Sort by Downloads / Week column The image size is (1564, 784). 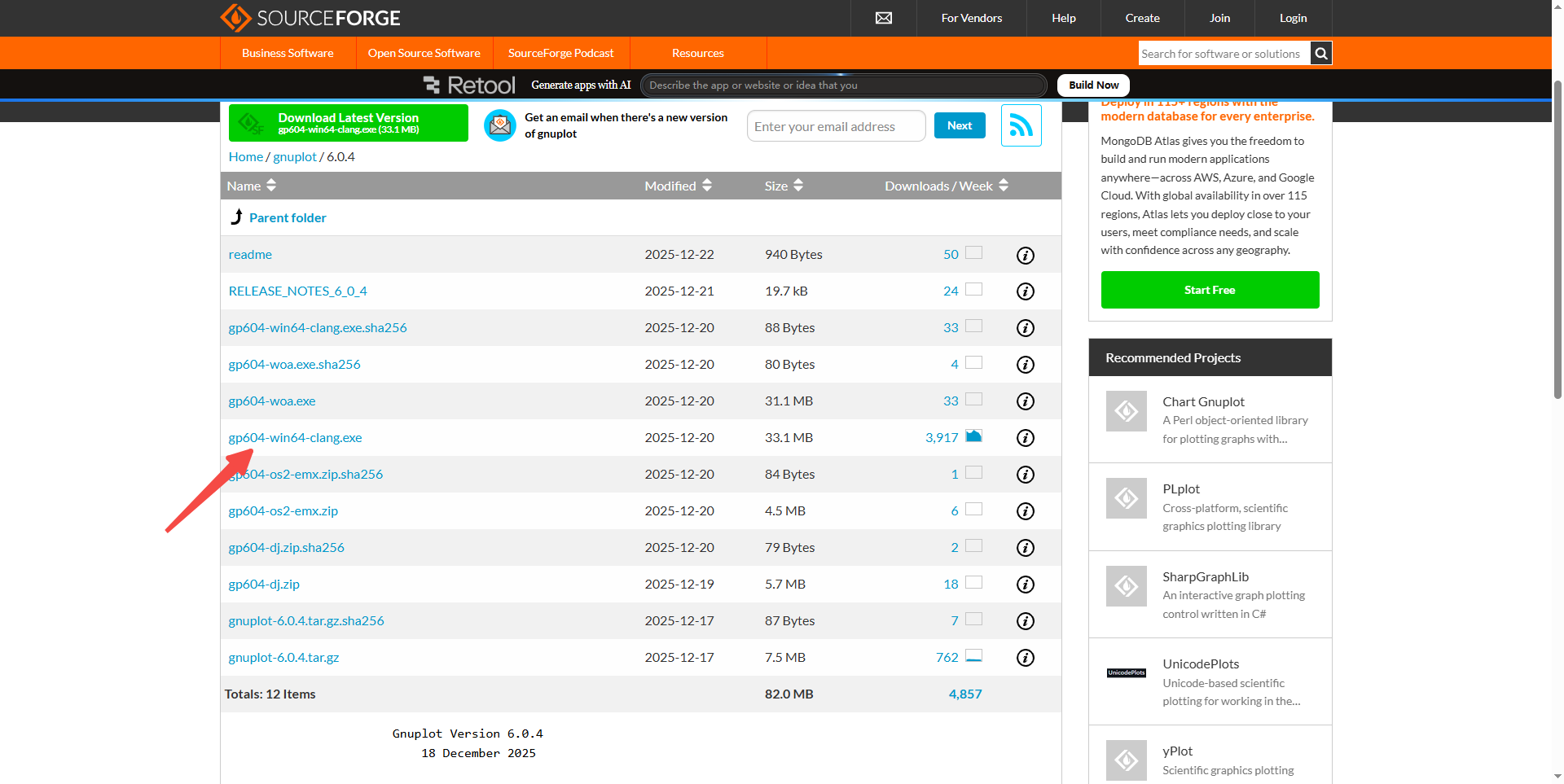point(947,186)
